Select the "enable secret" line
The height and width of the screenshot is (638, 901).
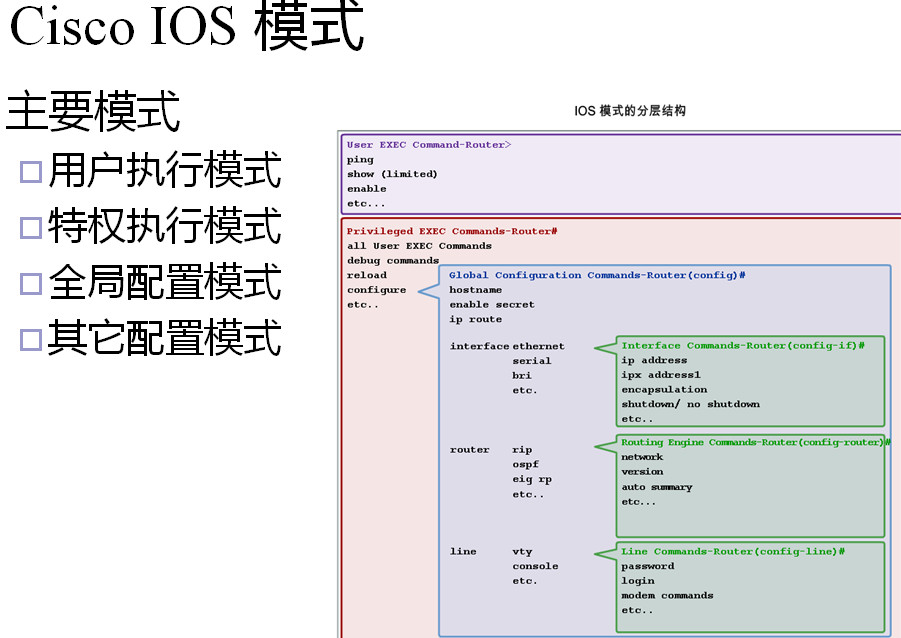(x=492, y=305)
